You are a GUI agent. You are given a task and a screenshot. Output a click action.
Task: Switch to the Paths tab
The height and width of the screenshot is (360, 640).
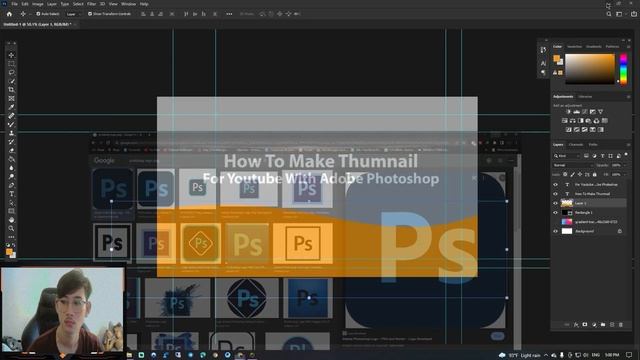tap(593, 144)
